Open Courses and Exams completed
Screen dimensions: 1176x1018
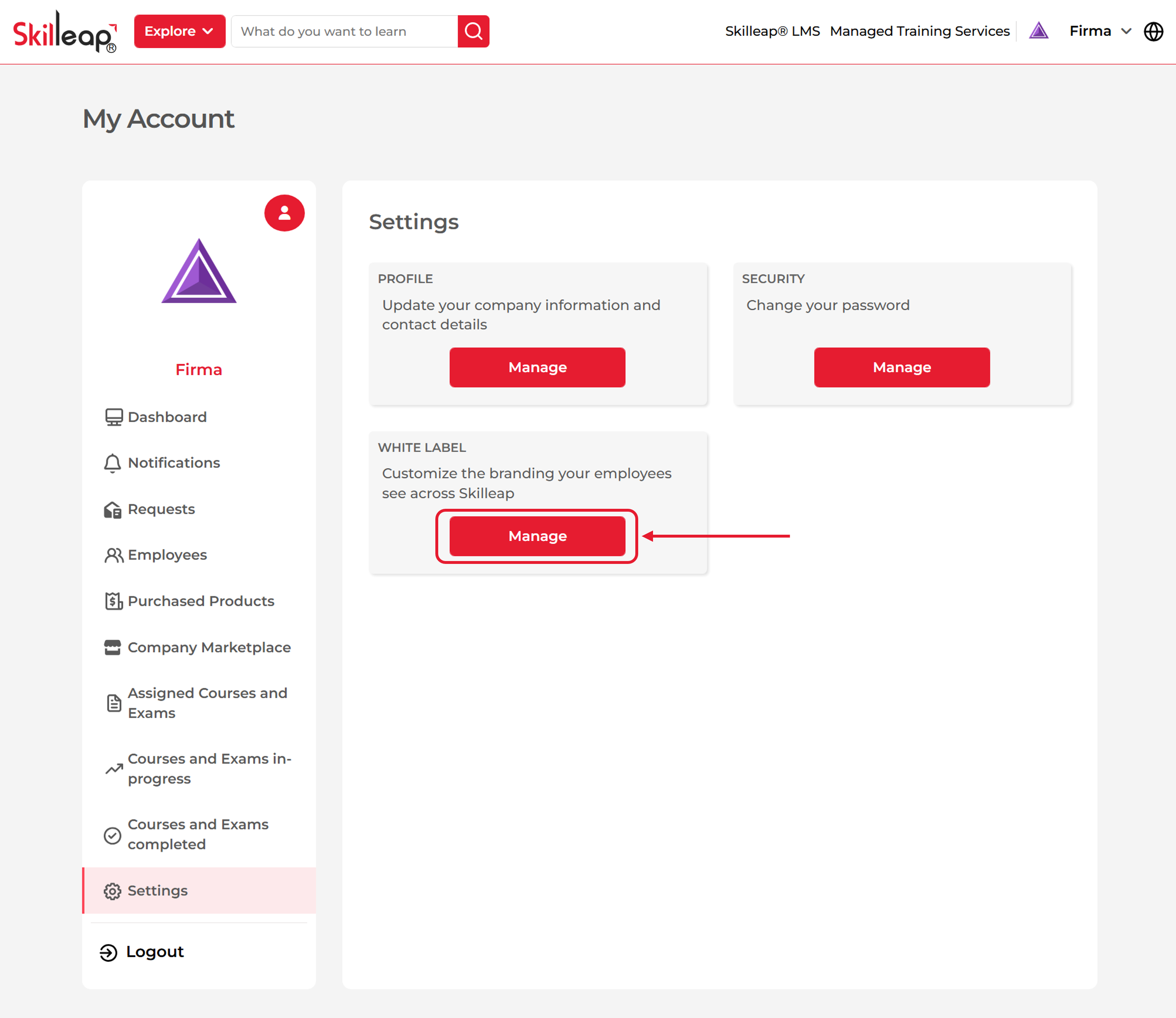[x=198, y=835]
